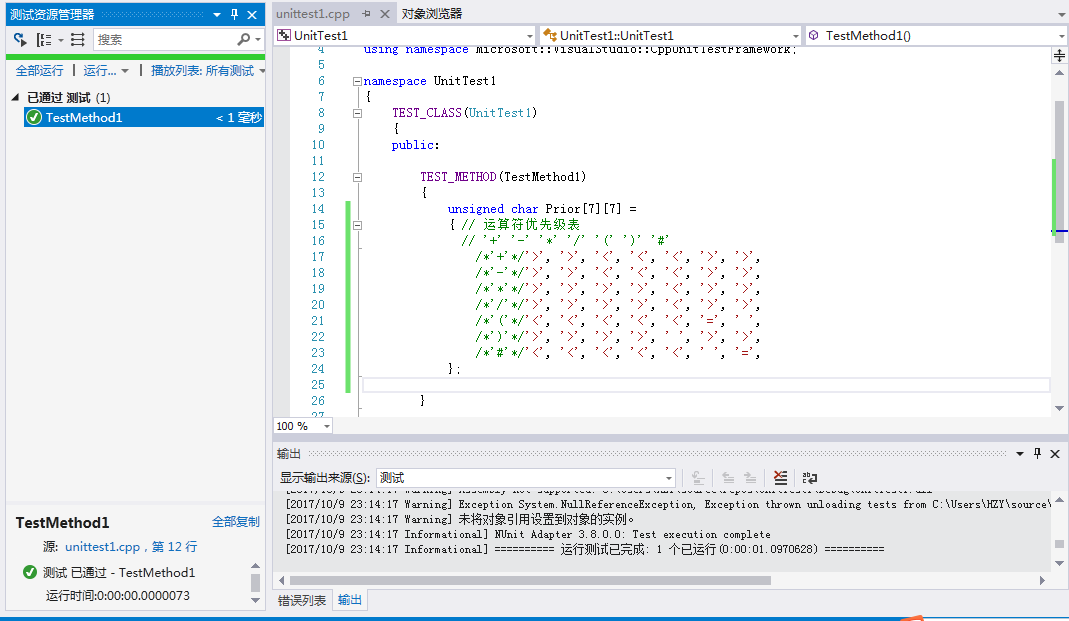
Task: Click the Test Explorer search box
Action: click(165, 40)
